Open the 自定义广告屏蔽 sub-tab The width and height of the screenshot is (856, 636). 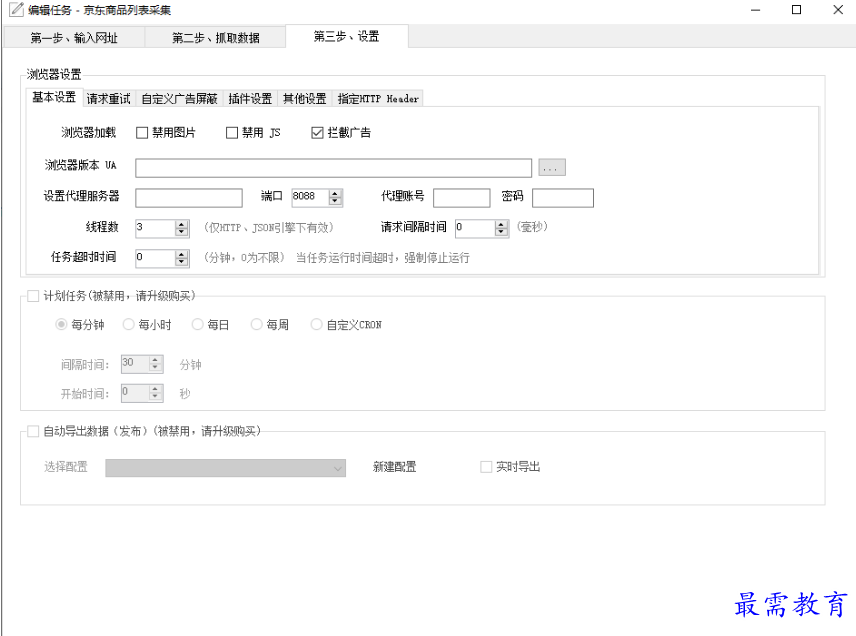click(179, 99)
